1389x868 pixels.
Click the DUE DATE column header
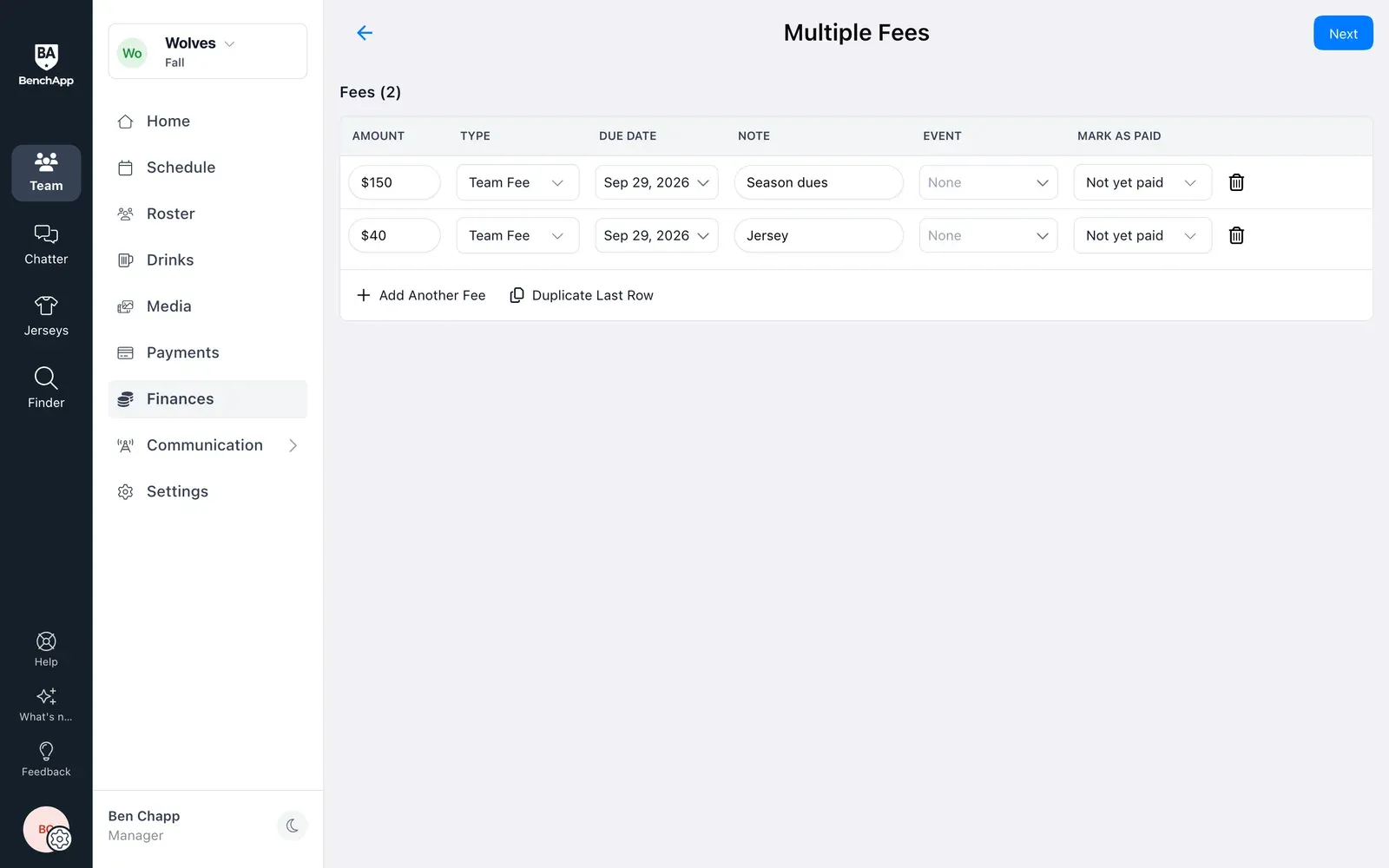[x=628, y=136]
